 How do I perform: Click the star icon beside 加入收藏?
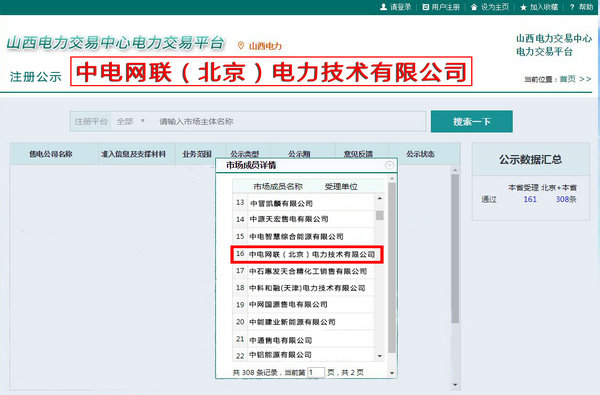coord(523,7)
